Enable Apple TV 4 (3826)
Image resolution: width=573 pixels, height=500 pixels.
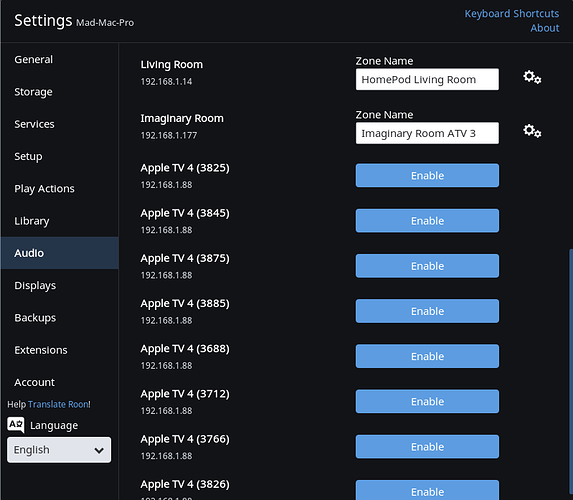click(x=427, y=490)
